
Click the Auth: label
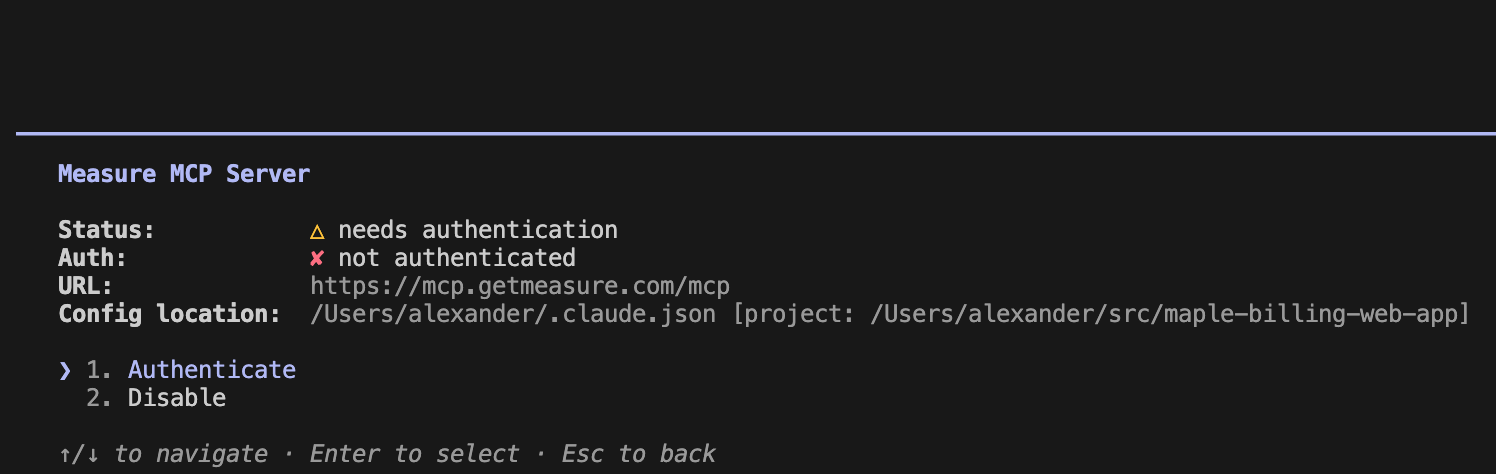93,258
